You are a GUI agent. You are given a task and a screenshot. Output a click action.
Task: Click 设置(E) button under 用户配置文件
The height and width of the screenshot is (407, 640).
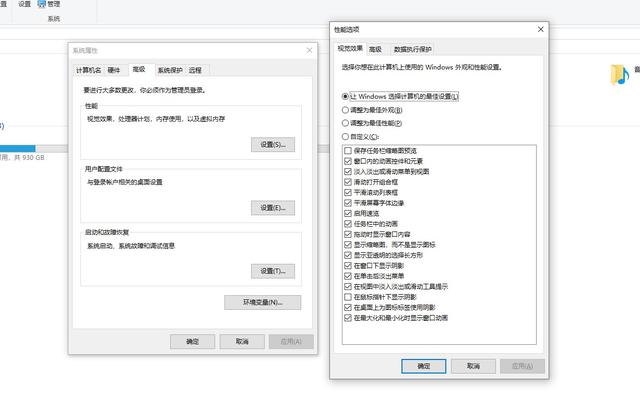tap(273, 208)
